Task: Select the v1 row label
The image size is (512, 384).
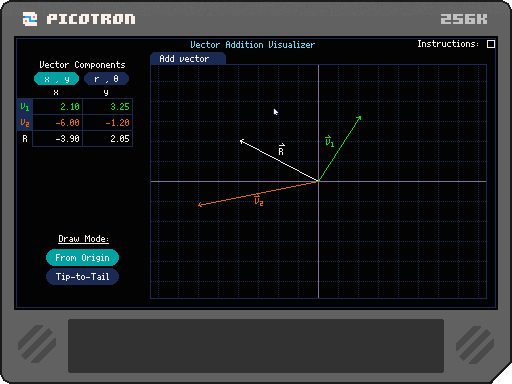Action: (x=25, y=107)
